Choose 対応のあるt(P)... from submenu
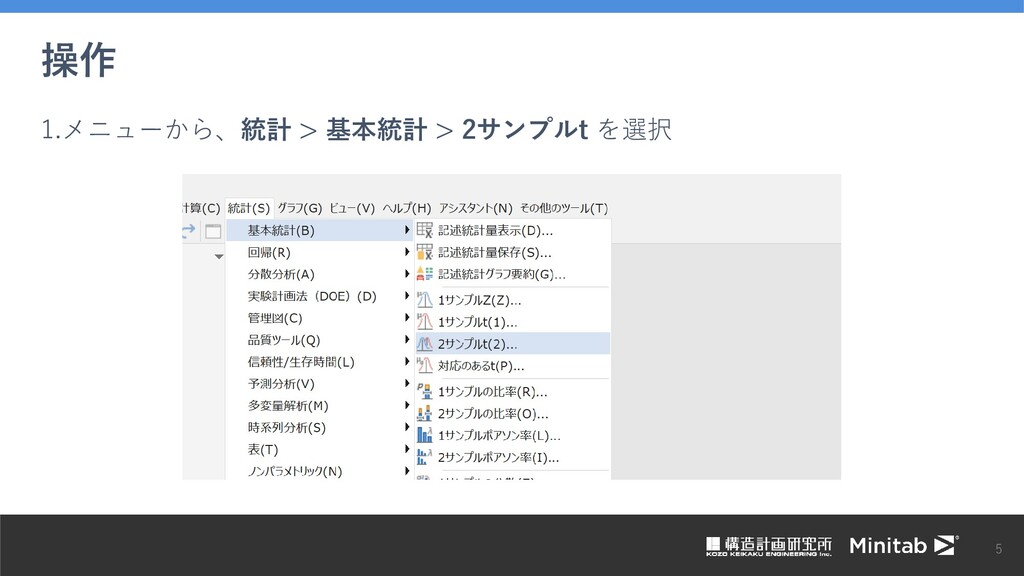 point(513,366)
